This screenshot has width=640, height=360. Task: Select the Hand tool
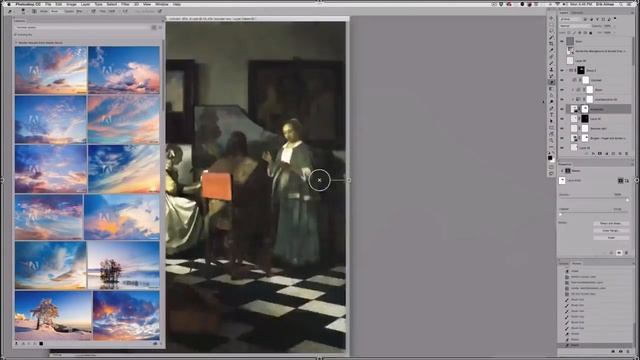click(x=551, y=134)
